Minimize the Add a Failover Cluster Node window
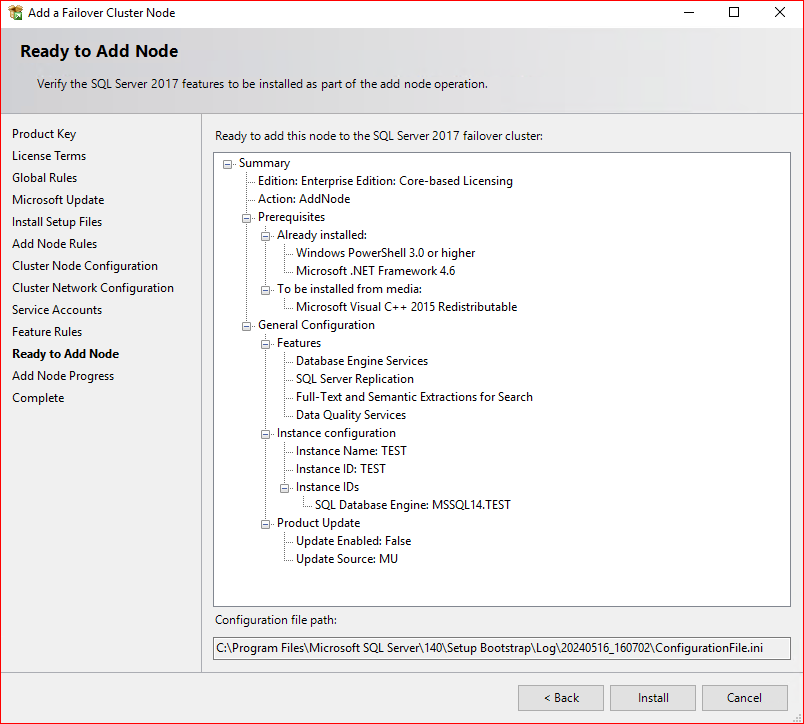Screen dimensions: 804x724 (689, 12)
